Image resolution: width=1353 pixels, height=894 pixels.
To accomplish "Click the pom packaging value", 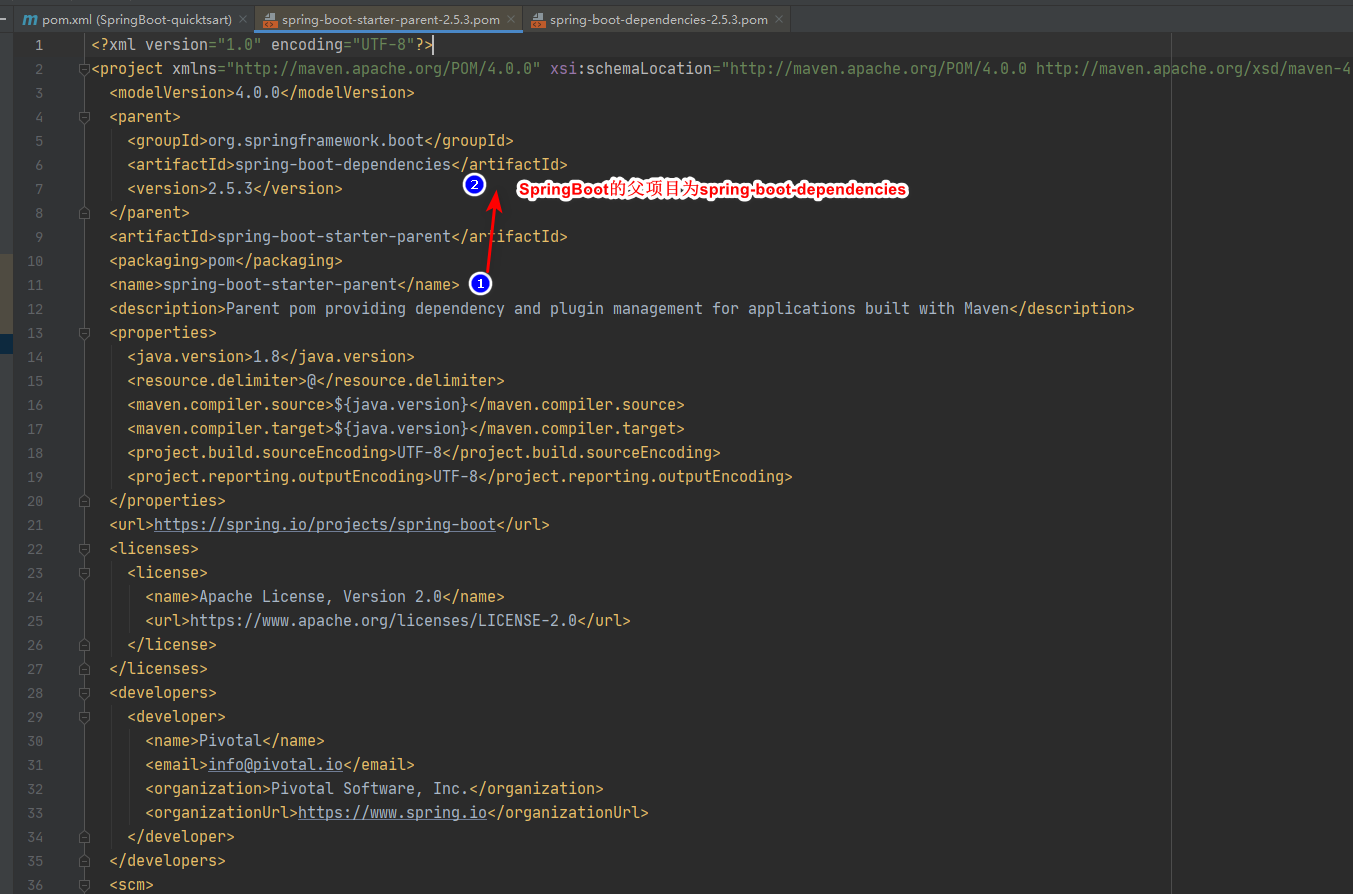I will tap(221, 261).
